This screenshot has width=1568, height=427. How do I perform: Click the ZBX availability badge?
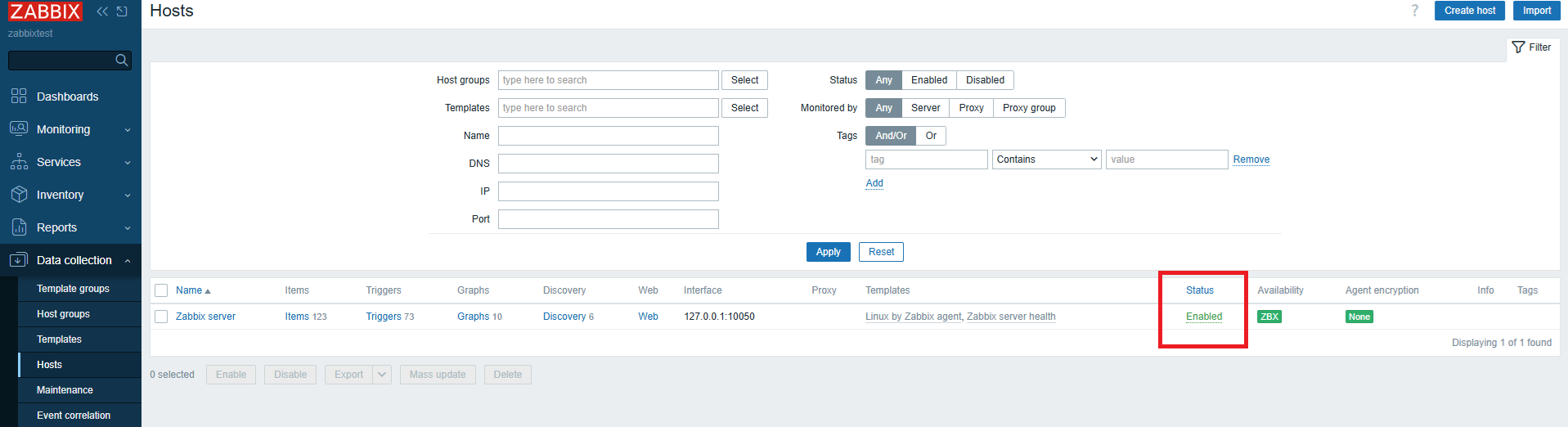(x=1269, y=317)
